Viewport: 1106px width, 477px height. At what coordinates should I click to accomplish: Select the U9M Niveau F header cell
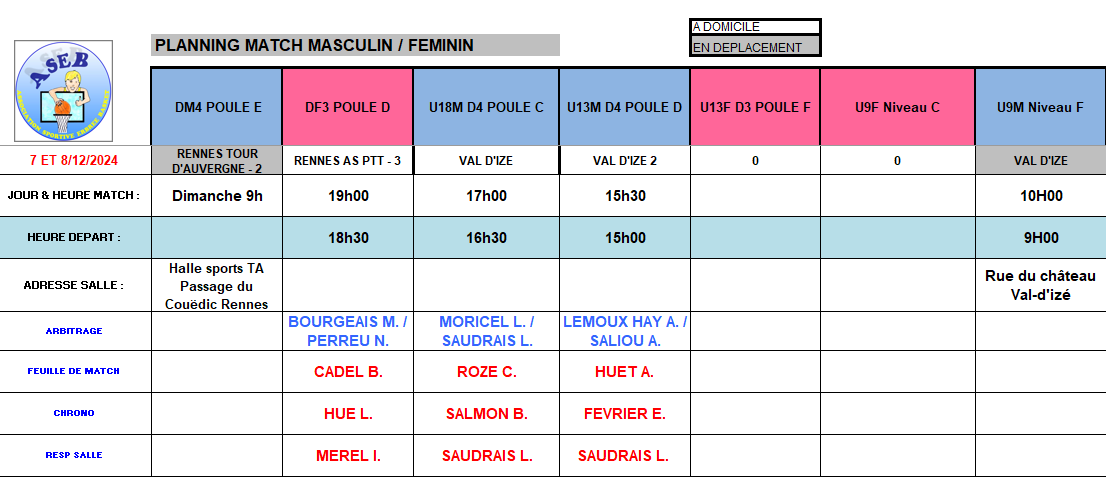tap(1040, 107)
